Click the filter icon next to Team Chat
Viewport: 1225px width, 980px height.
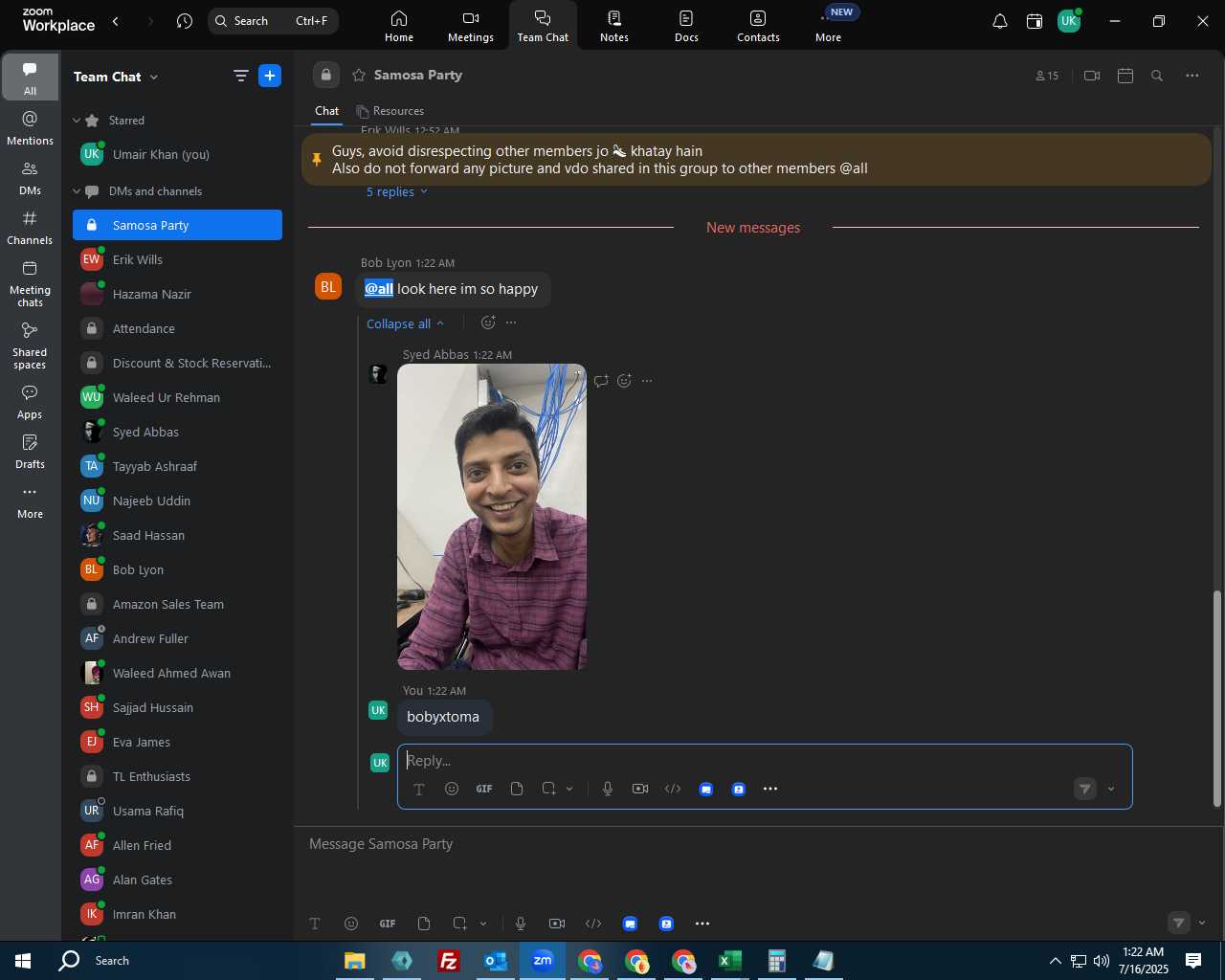tap(240, 77)
